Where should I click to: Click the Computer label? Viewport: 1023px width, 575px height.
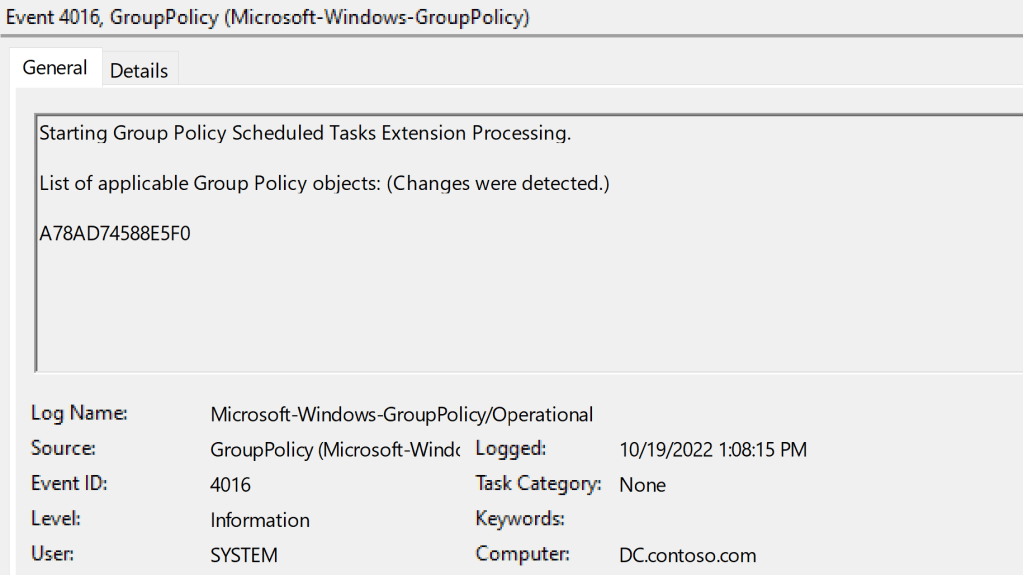(x=522, y=554)
